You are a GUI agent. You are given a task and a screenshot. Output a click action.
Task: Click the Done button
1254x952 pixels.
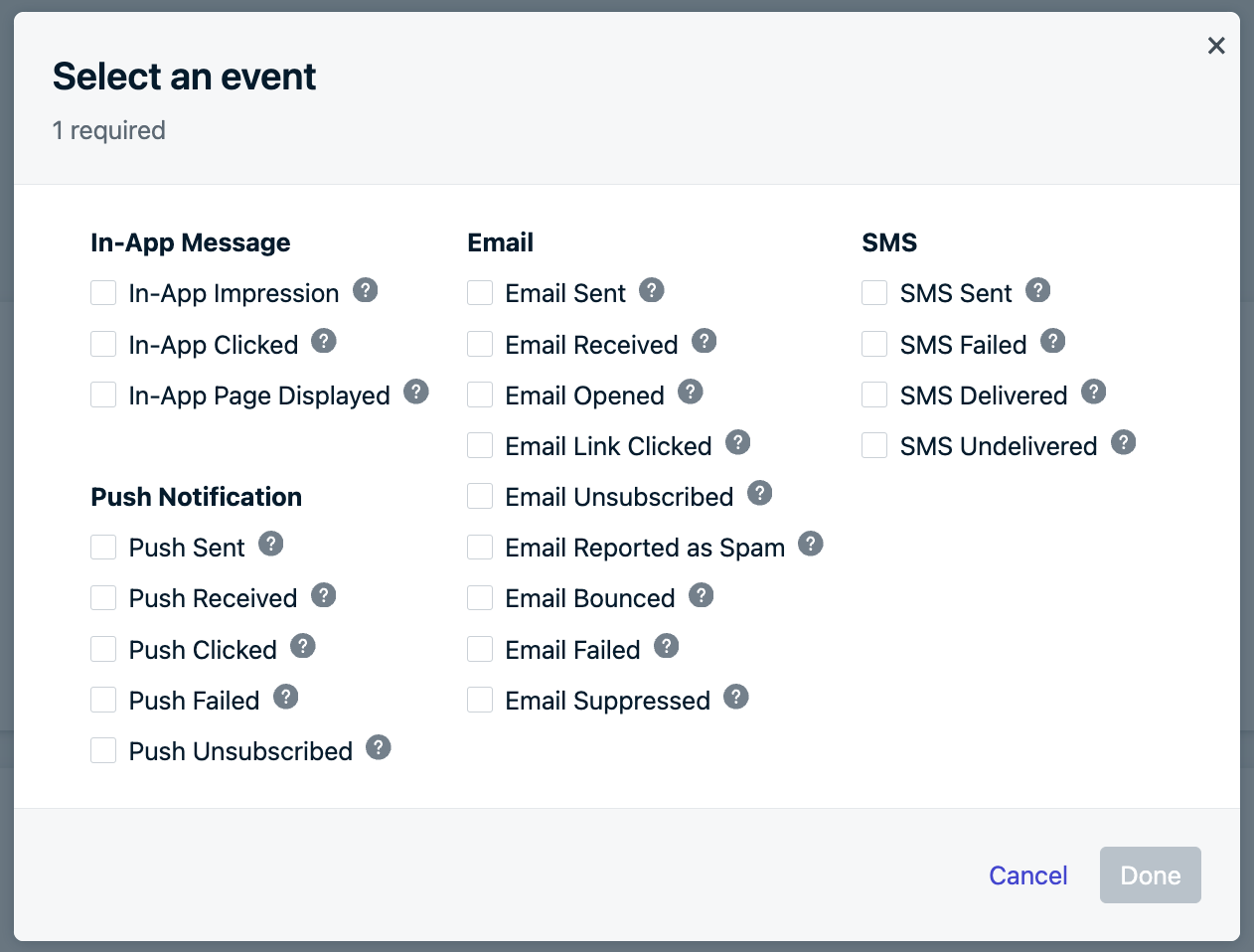click(1151, 875)
